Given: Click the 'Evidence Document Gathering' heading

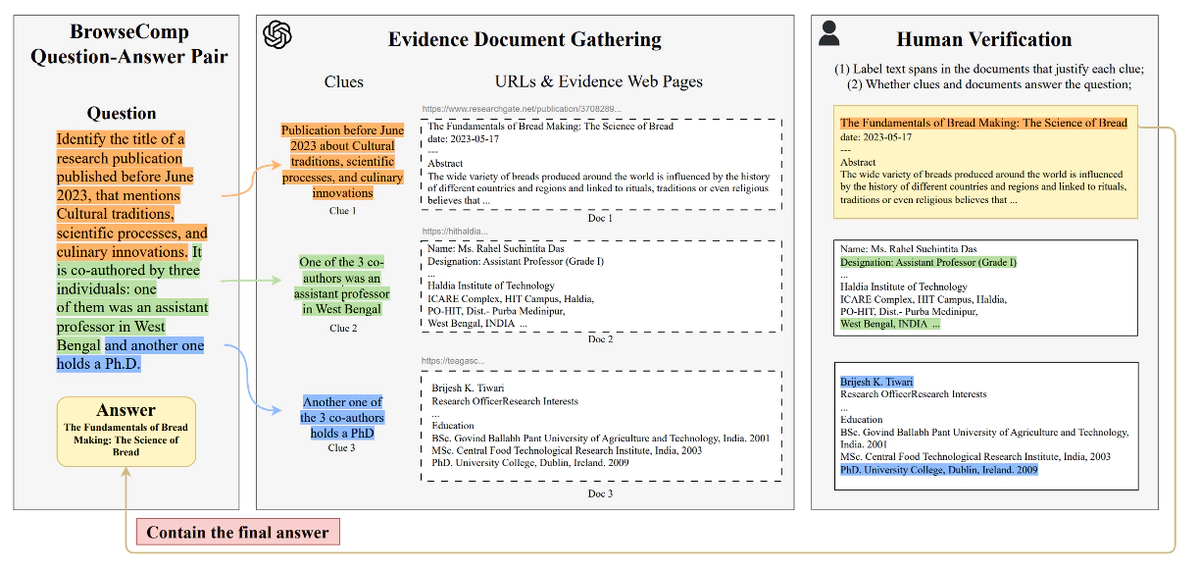Looking at the screenshot, I should click(525, 40).
